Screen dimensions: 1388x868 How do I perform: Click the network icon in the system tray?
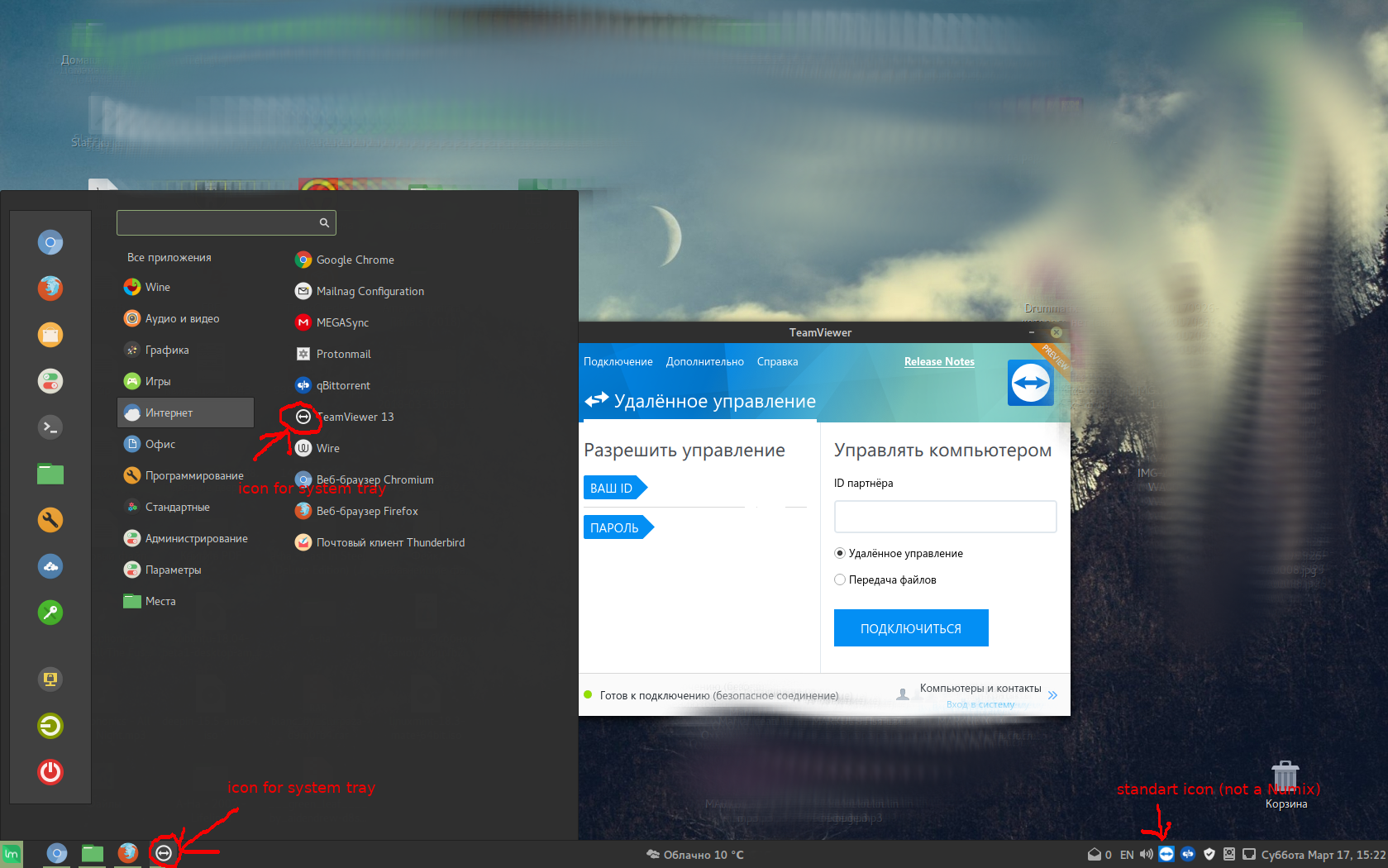coord(1249,854)
